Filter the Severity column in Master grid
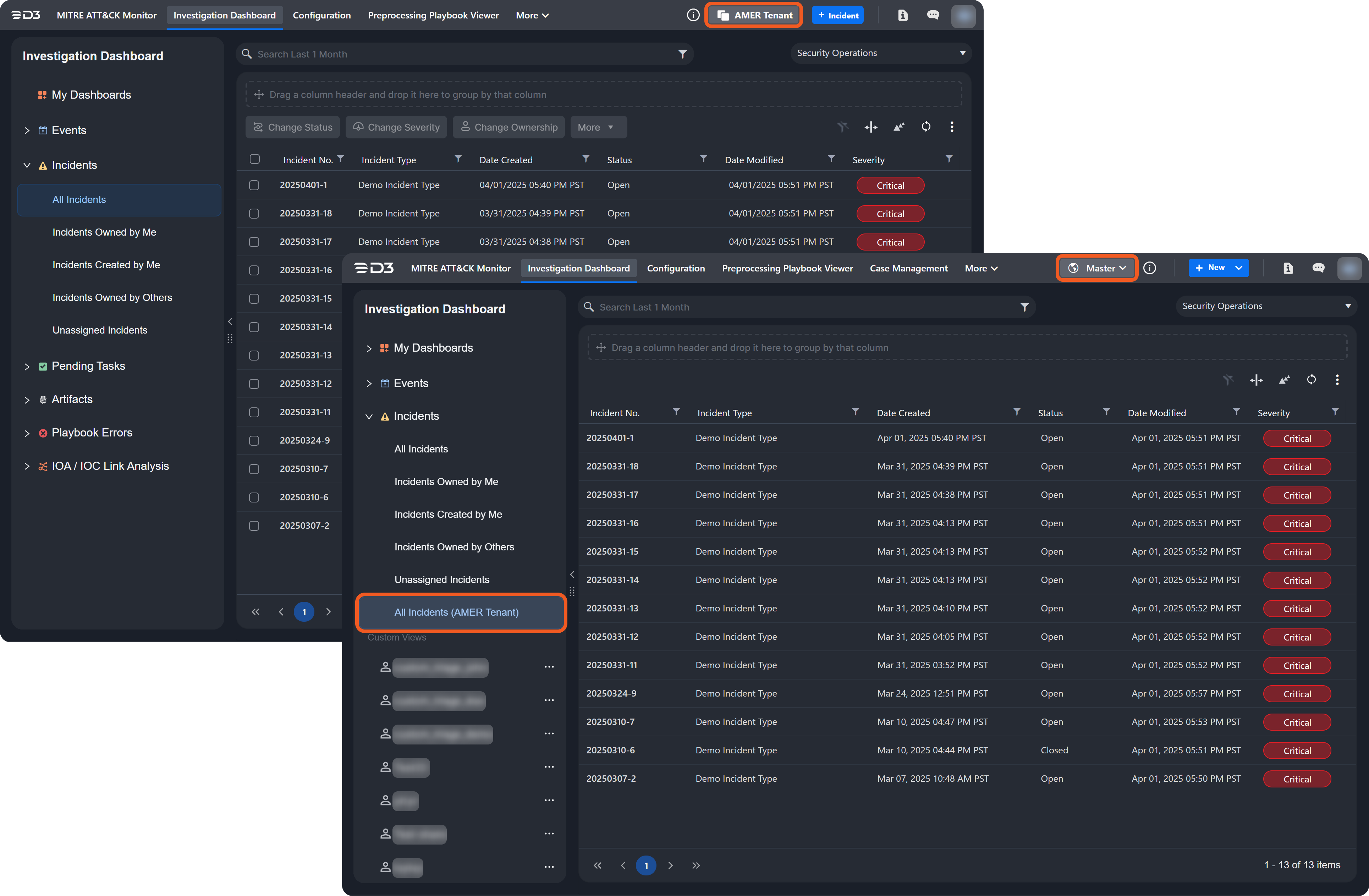 [x=1335, y=412]
